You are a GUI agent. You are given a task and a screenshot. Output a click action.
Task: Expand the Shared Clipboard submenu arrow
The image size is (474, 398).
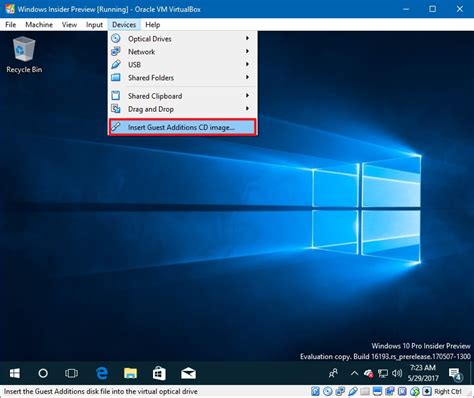tap(247, 96)
